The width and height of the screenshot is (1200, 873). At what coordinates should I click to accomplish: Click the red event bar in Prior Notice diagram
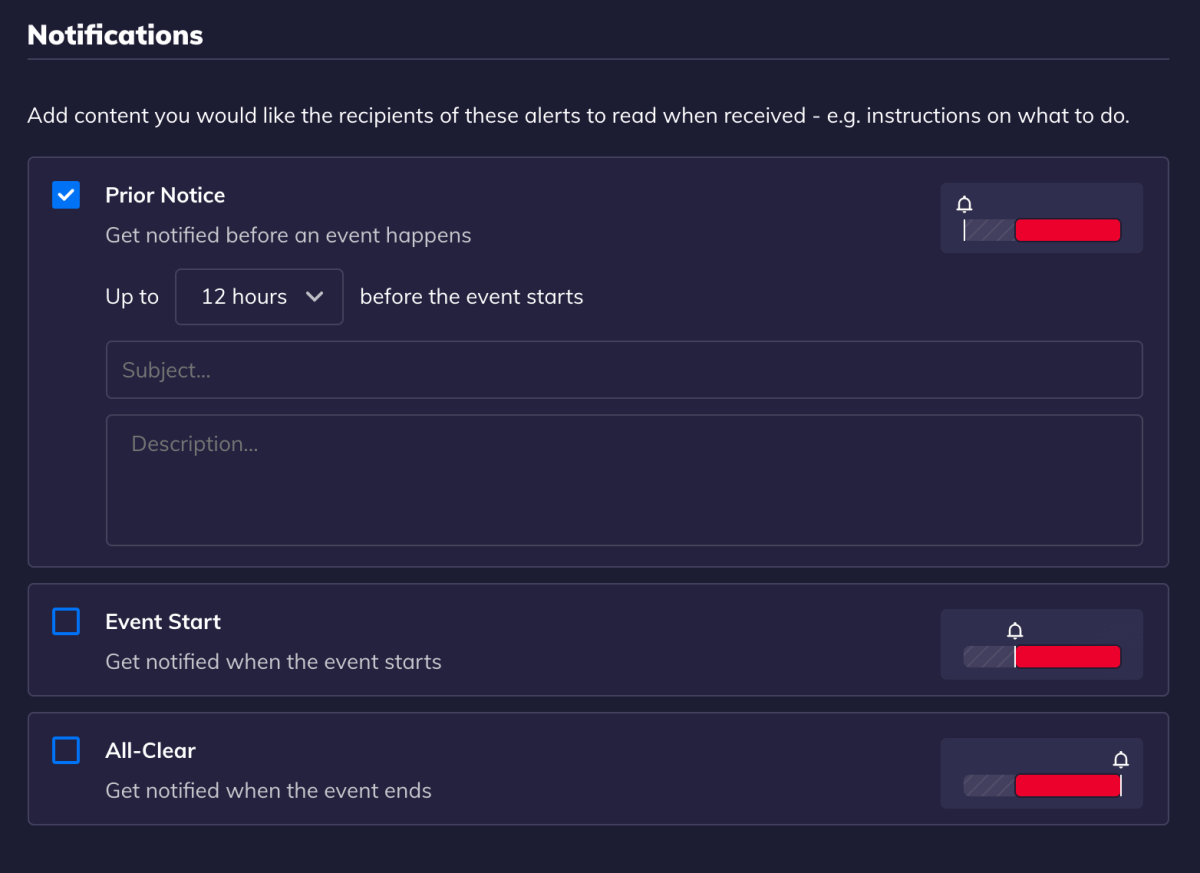coord(1067,231)
